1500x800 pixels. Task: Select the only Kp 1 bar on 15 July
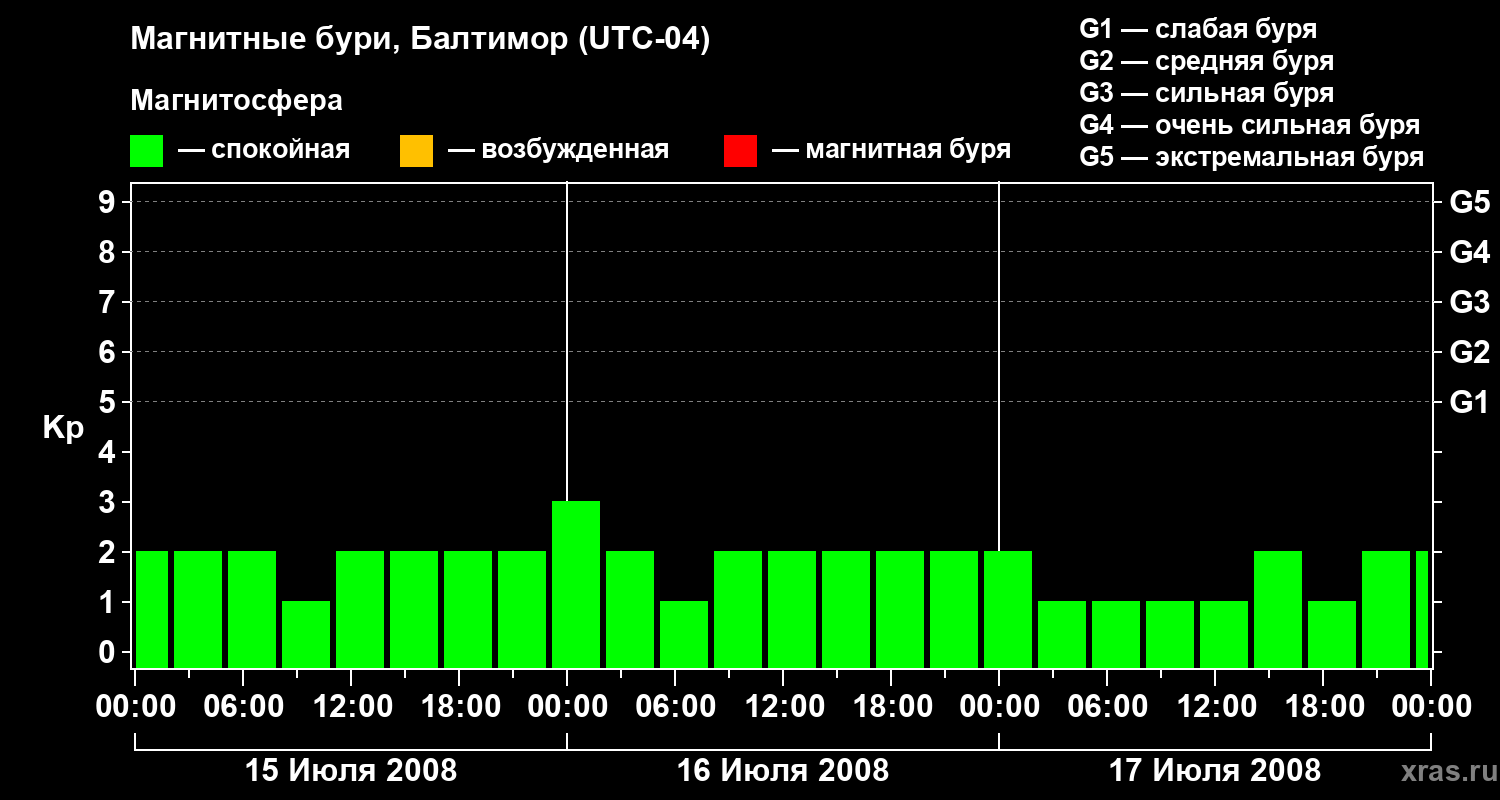306,634
